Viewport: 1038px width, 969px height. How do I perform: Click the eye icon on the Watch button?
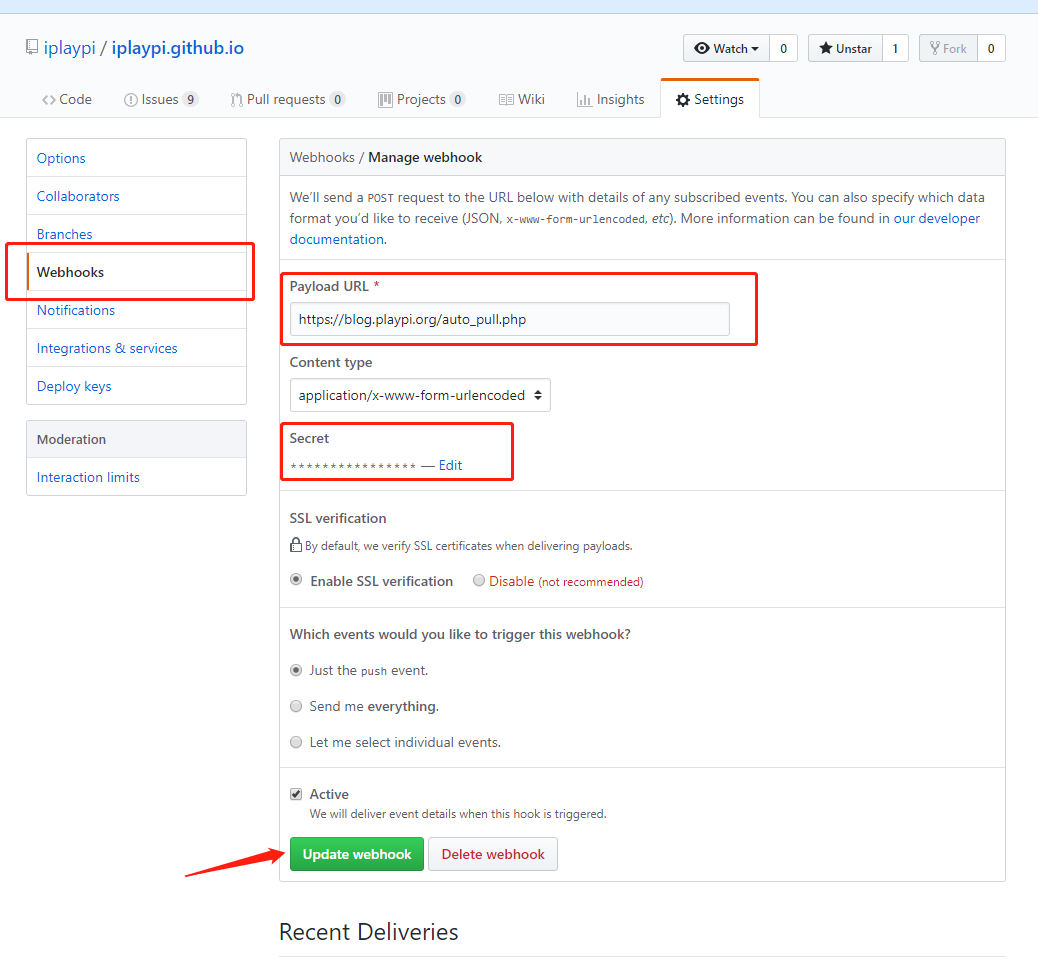point(702,48)
